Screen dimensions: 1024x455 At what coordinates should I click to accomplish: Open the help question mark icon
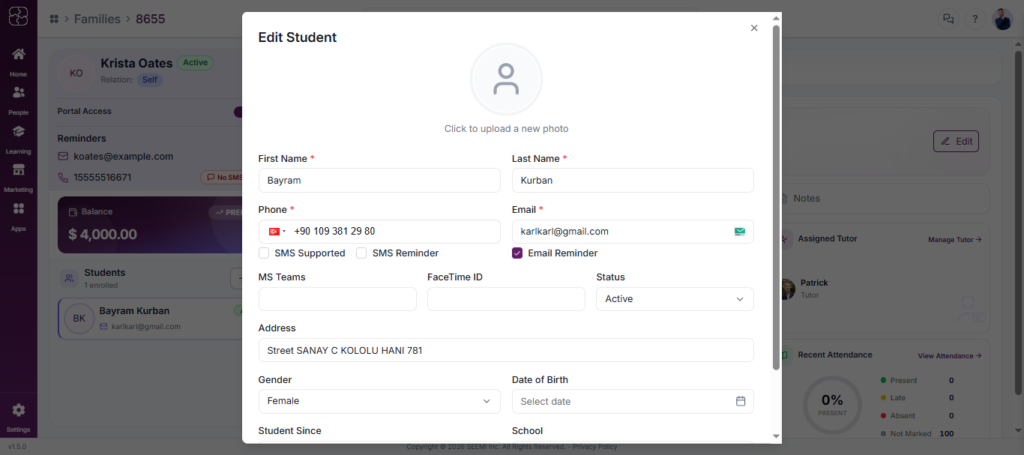pyautogui.click(x=975, y=19)
